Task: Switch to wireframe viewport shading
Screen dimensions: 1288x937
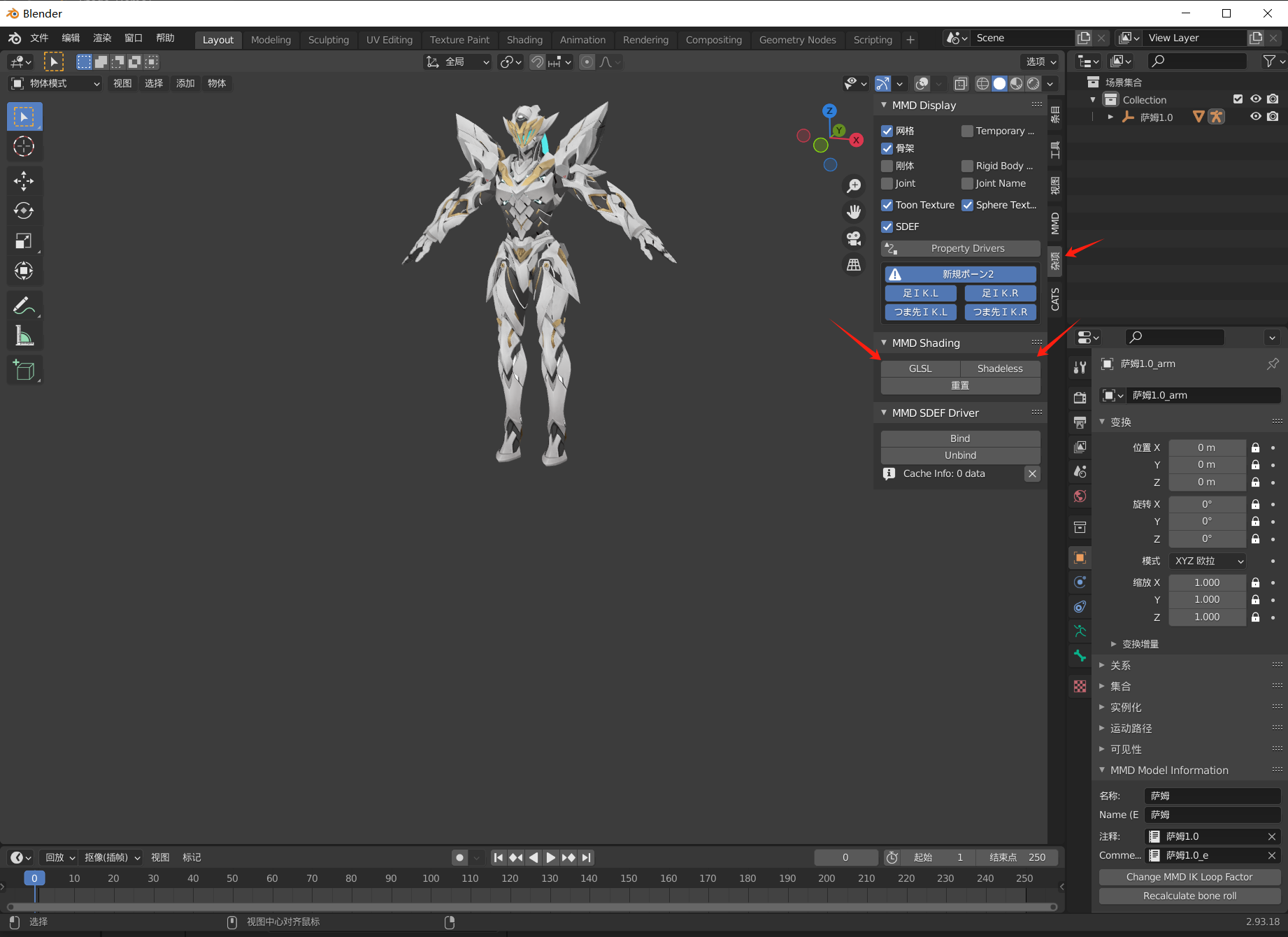Action: tap(982, 83)
